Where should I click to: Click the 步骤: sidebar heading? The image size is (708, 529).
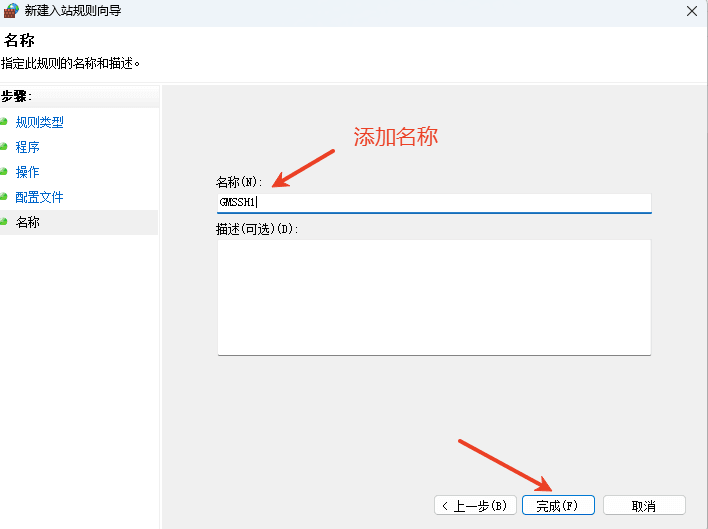click(16, 96)
